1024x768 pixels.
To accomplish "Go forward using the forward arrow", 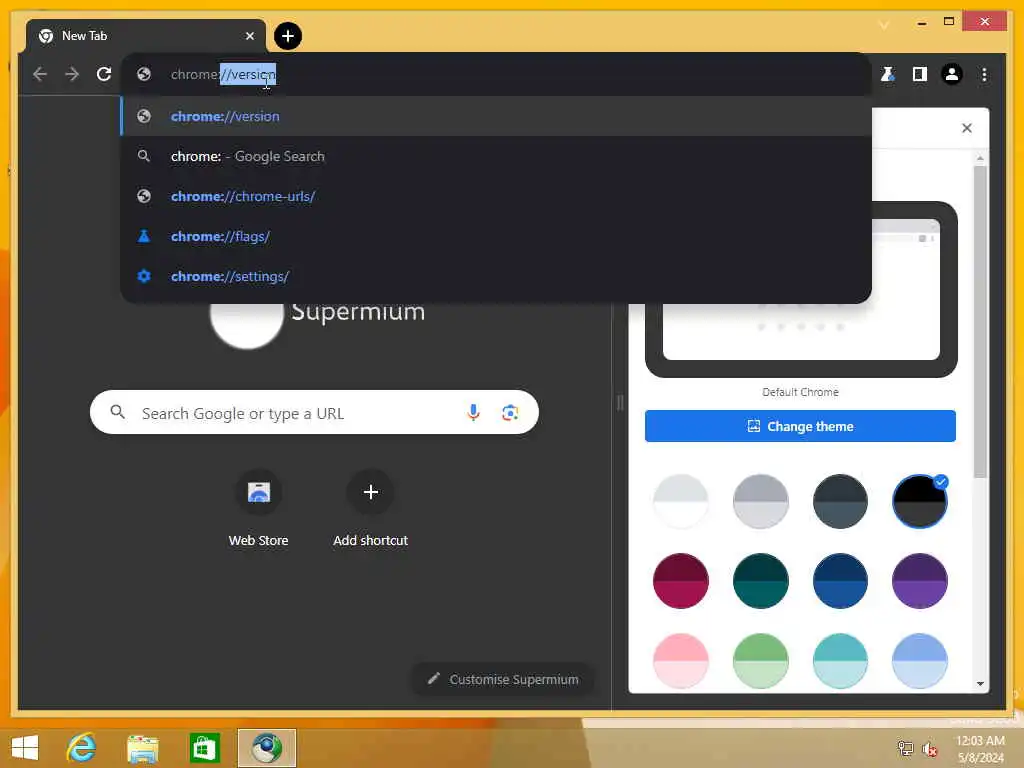I will [72, 74].
